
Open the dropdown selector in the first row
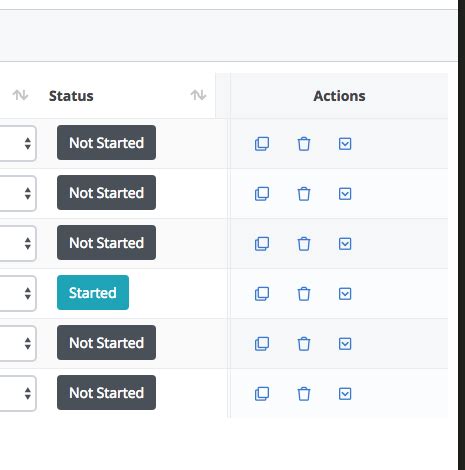coord(18,143)
